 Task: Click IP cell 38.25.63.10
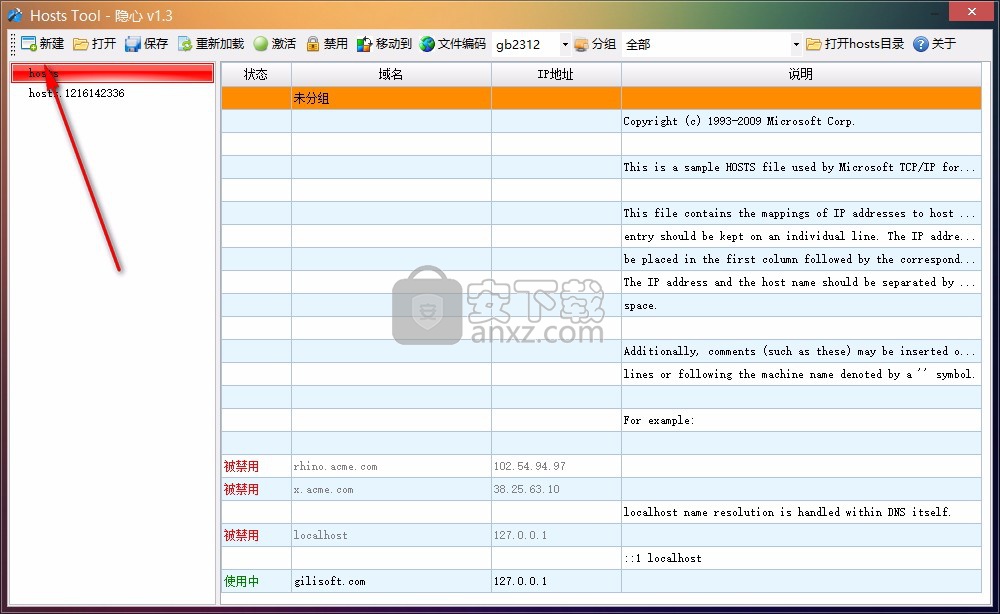pos(556,489)
